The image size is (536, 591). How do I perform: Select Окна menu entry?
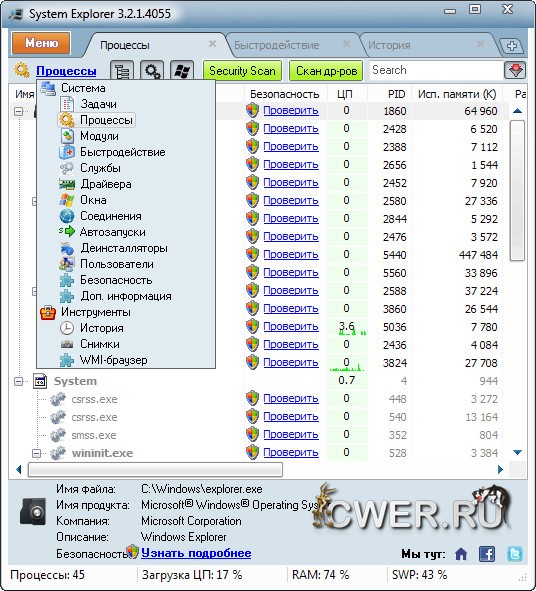click(93, 200)
